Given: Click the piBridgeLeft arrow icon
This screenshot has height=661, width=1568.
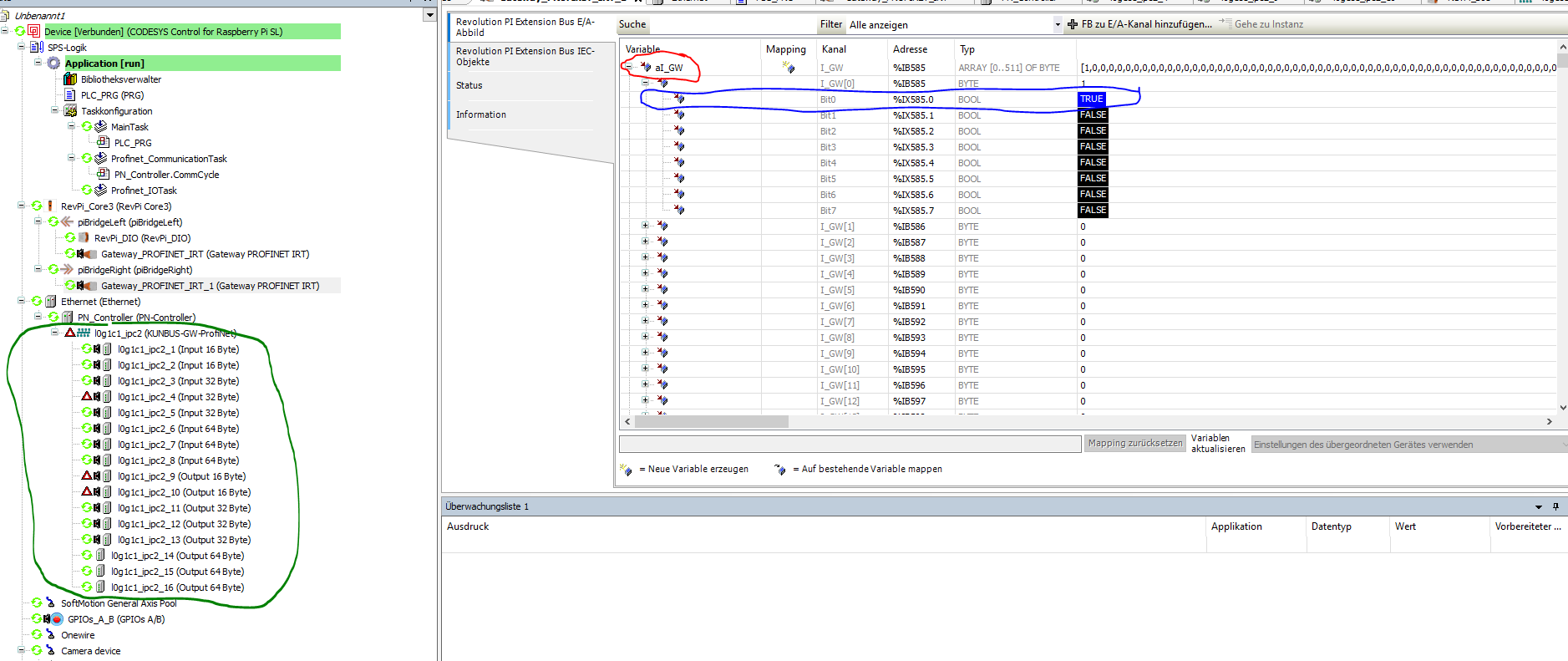Looking at the screenshot, I should (x=67, y=222).
